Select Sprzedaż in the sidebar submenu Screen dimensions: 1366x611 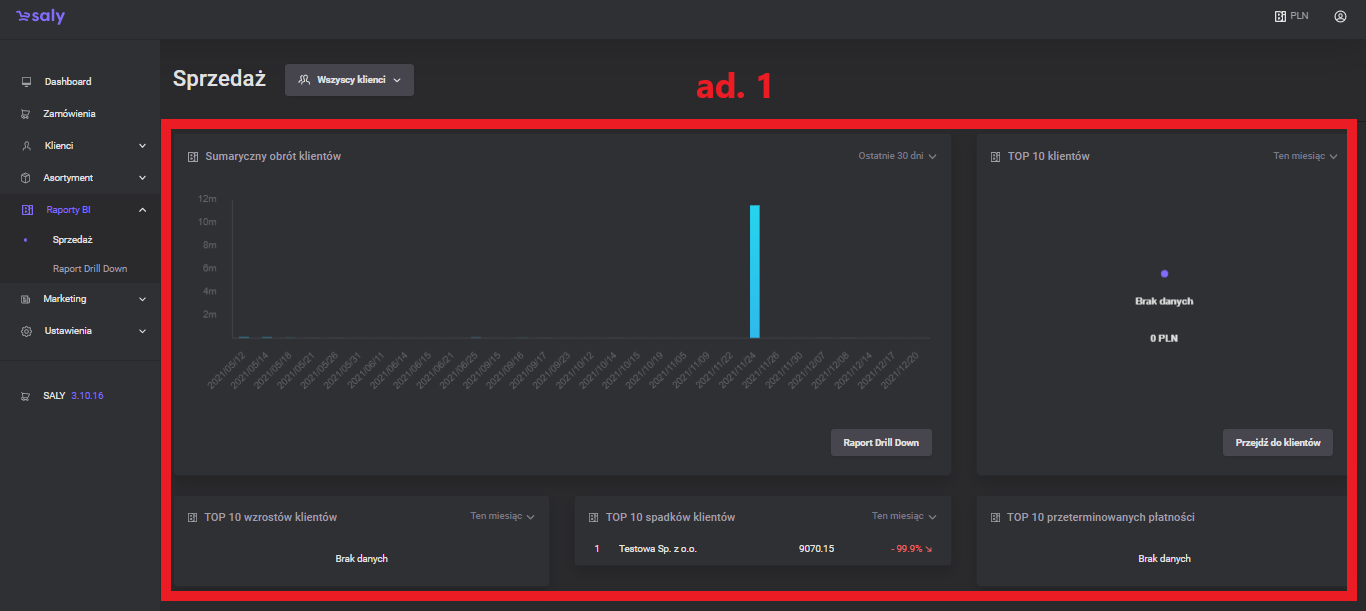(x=72, y=240)
